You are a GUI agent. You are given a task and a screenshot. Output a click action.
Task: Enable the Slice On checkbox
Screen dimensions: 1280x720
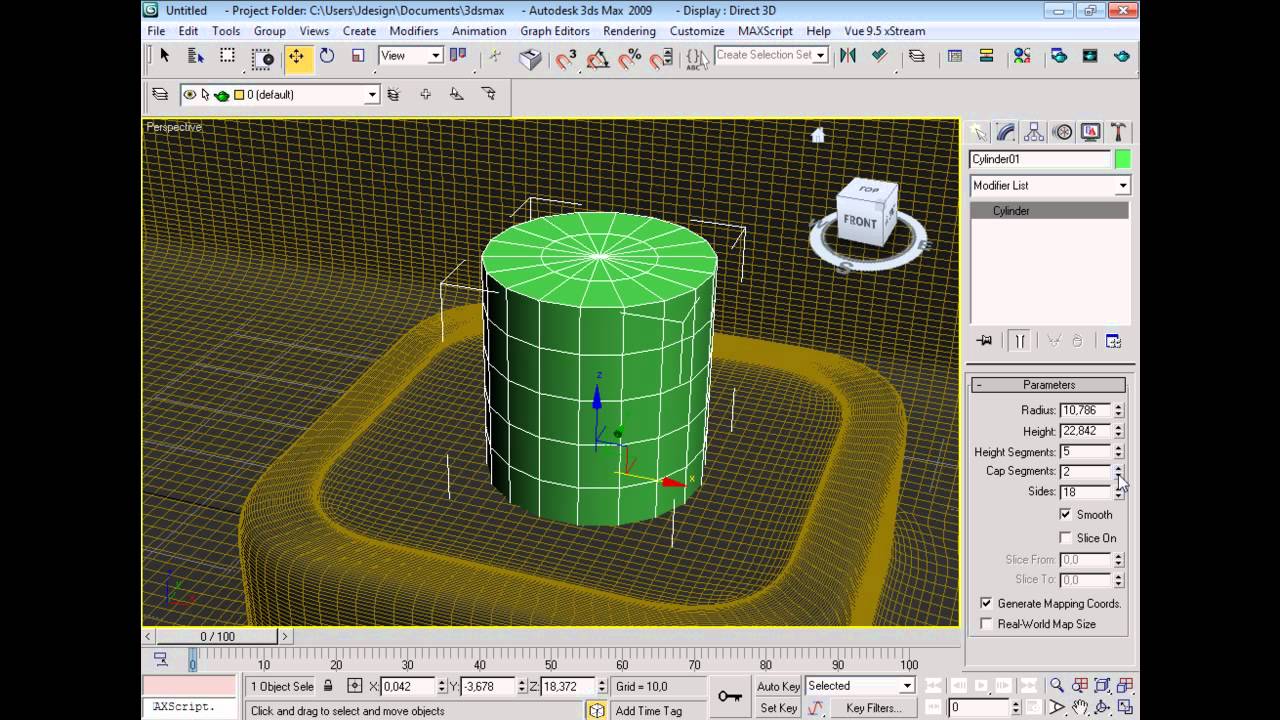tap(1066, 538)
